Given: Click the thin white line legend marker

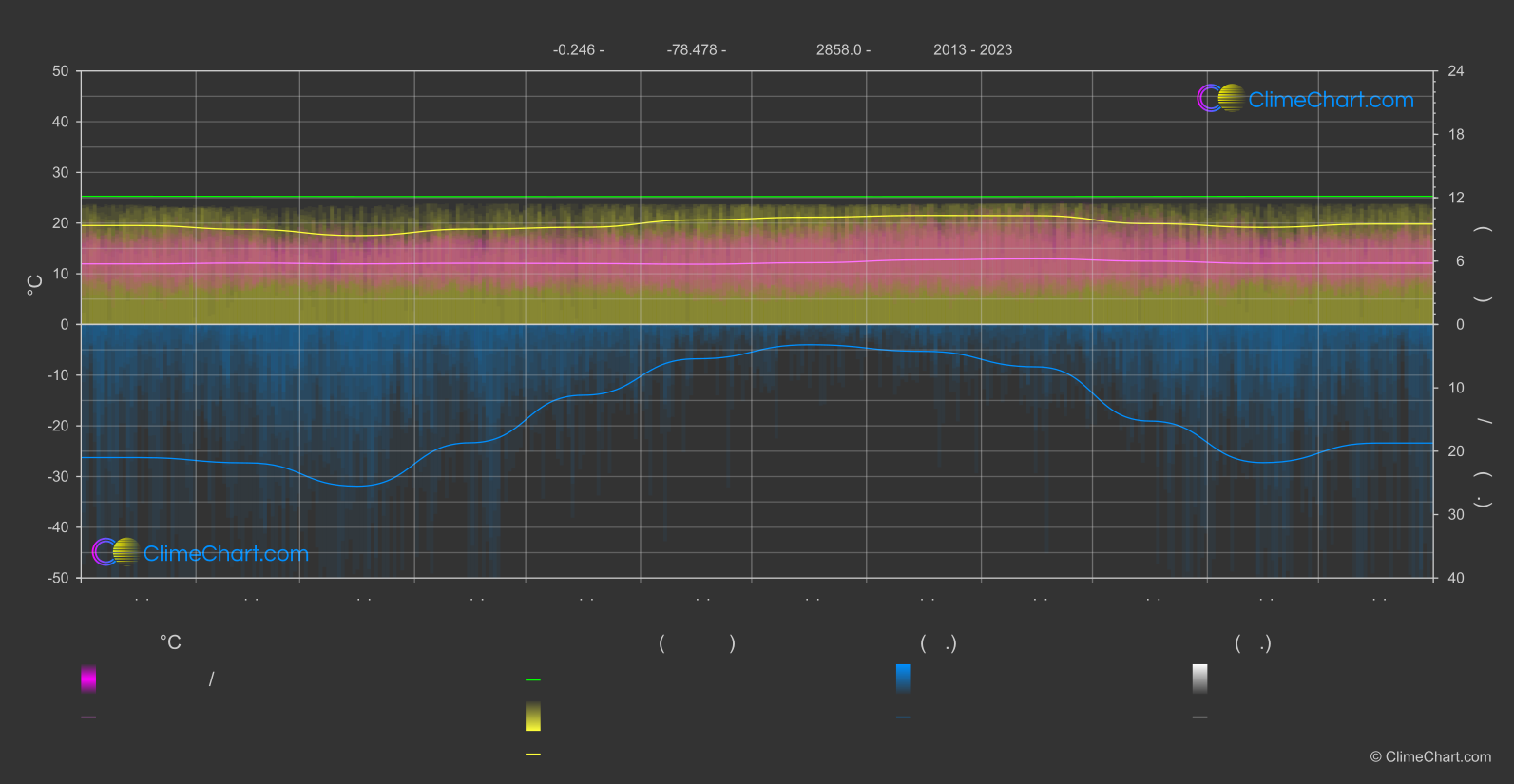Looking at the screenshot, I should [x=1200, y=717].
